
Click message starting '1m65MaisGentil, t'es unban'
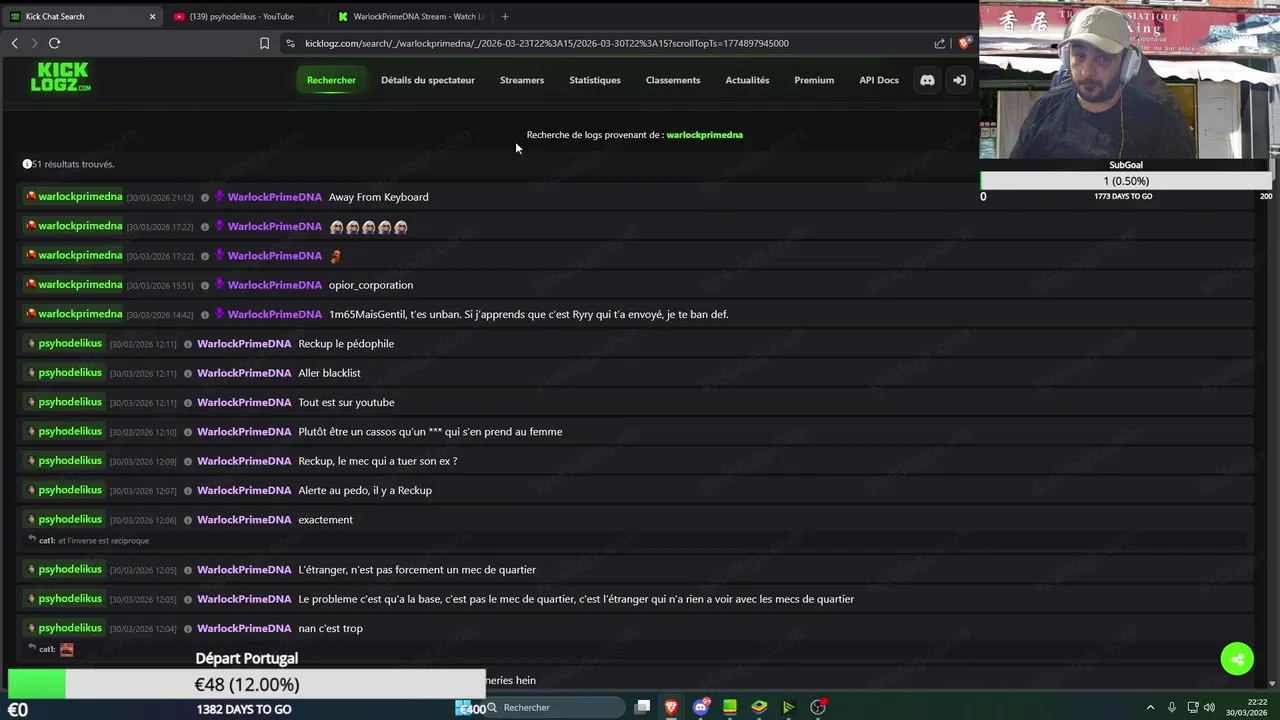click(x=528, y=314)
